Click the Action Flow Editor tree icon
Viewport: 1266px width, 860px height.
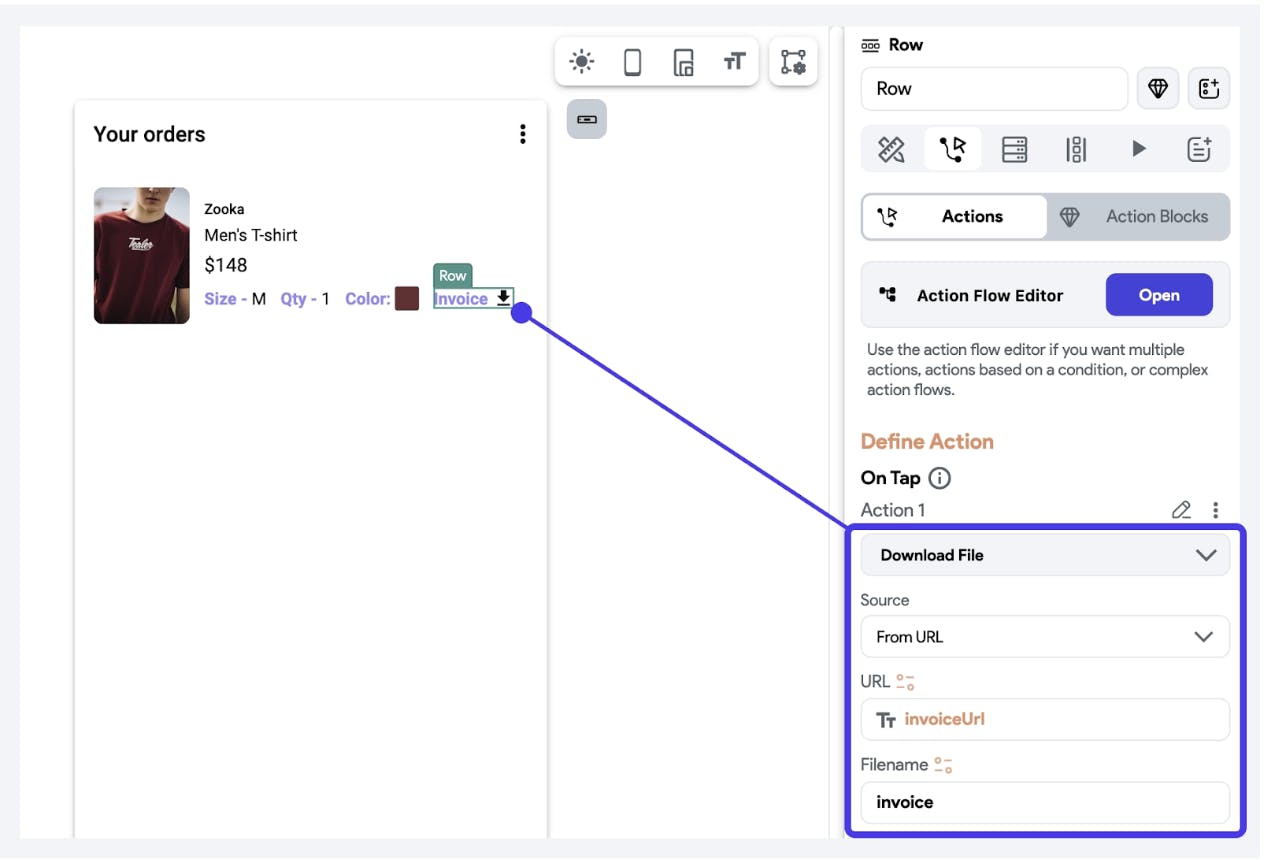[887, 295]
